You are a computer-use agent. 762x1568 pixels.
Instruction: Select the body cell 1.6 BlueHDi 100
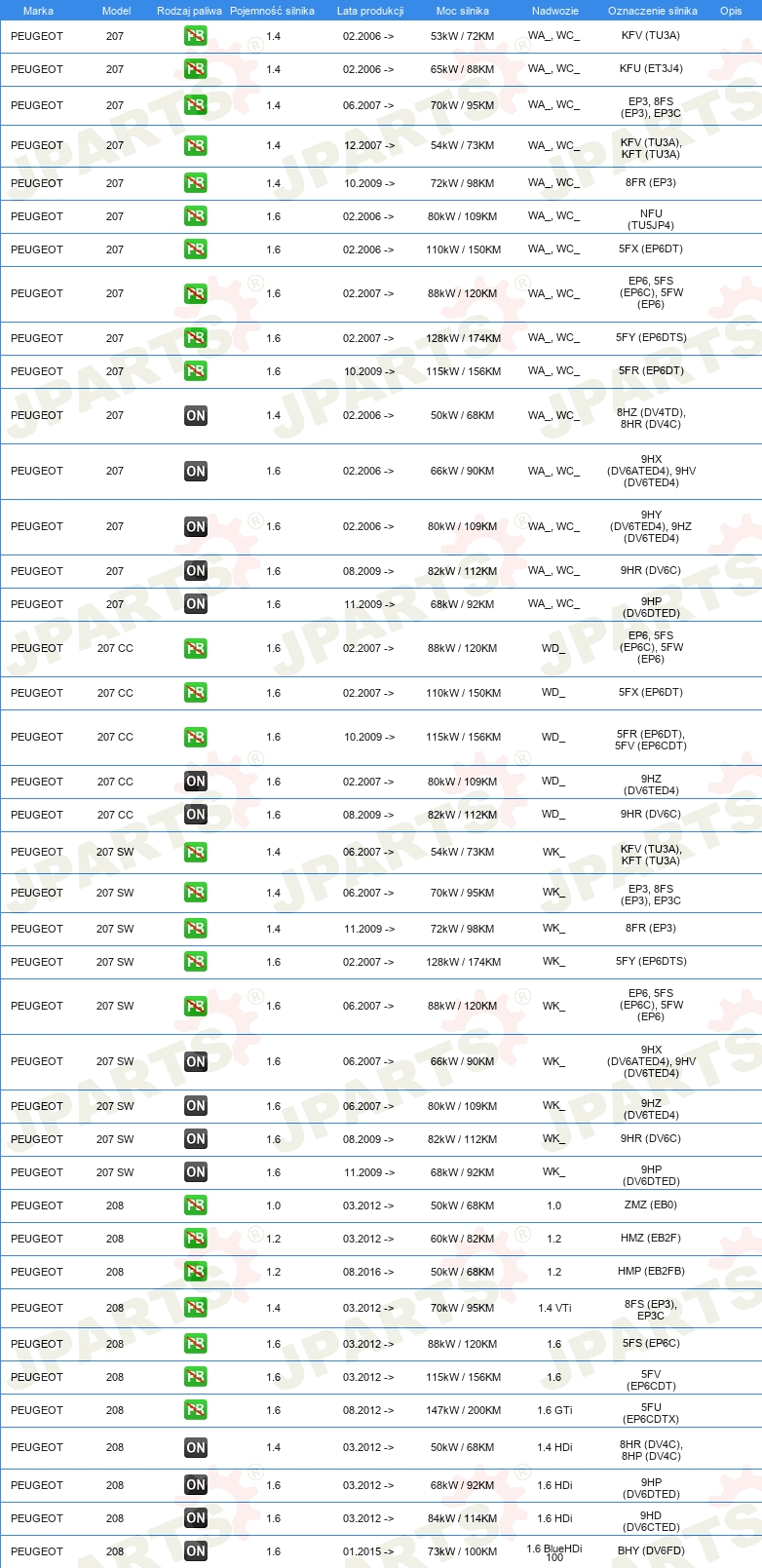(554, 1552)
